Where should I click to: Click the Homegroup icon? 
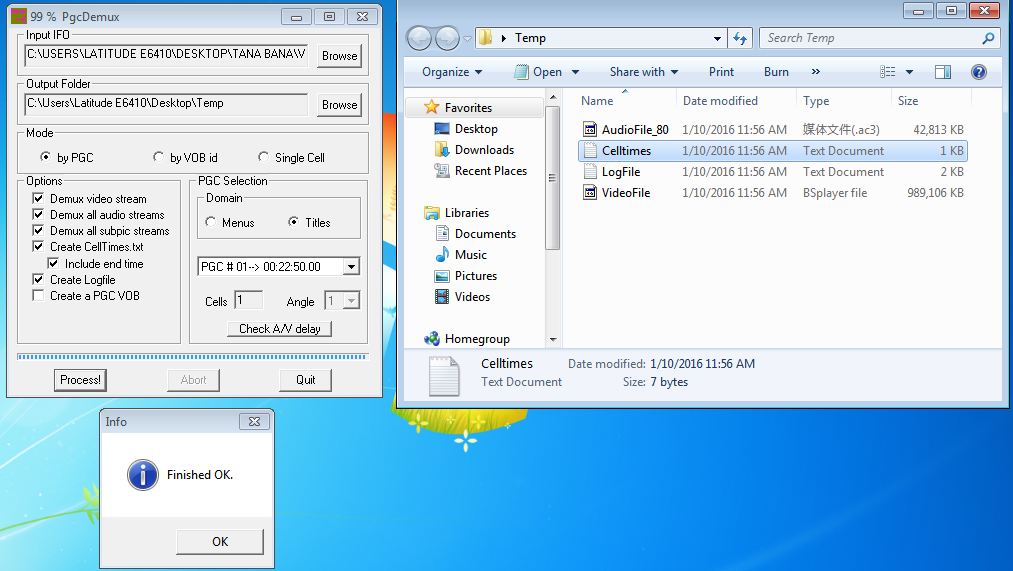click(x=432, y=338)
